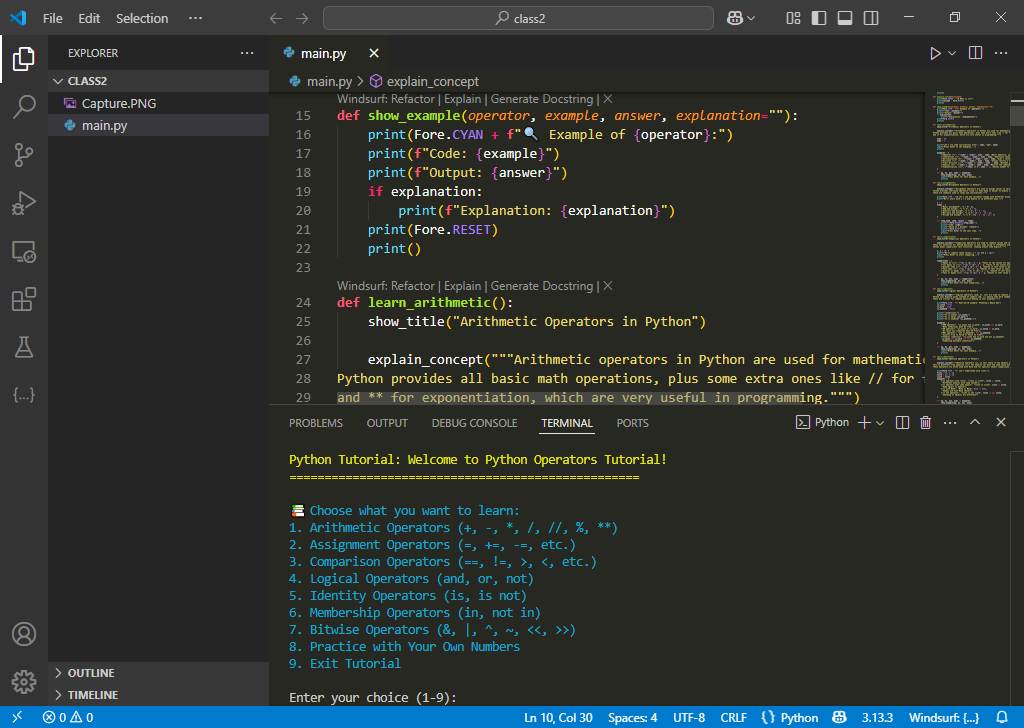Viewport: 1024px width, 728px height.
Task: Click Generate Docstring above show_example
Action: pyautogui.click(x=542, y=99)
